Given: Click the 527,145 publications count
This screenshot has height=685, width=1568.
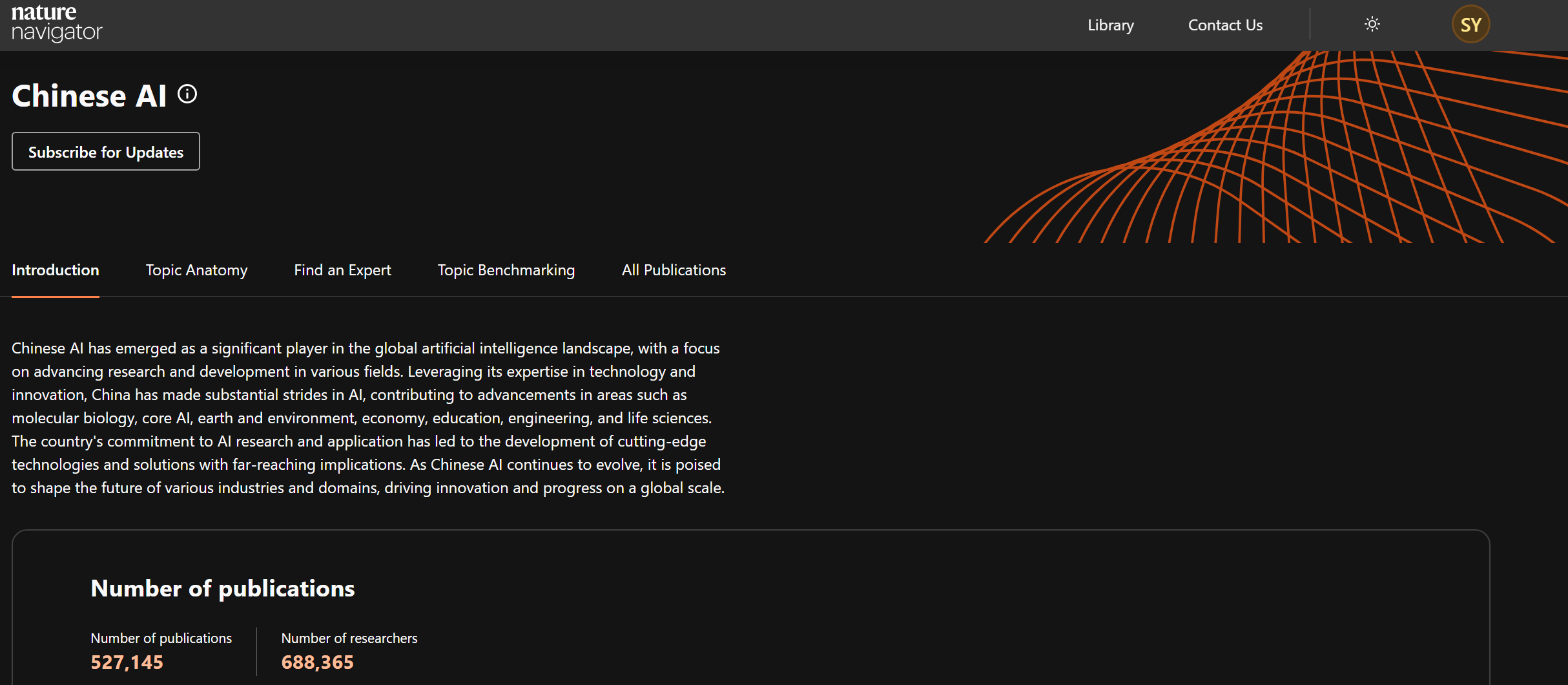Looking at the screenshot, I should [127, 662].
